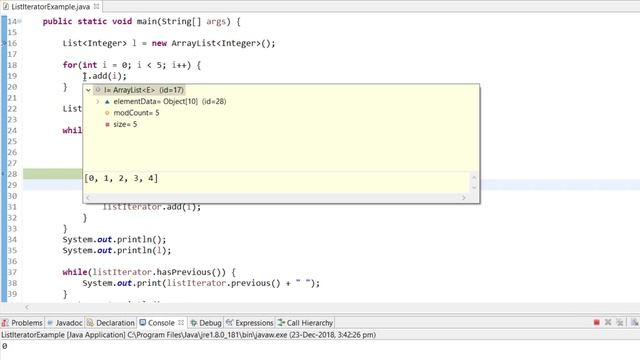Click 'System.out.println(l);' on line 35
The width and height of the screenshot is (640, 360).
pyautogui.click(x=117, y=250)
